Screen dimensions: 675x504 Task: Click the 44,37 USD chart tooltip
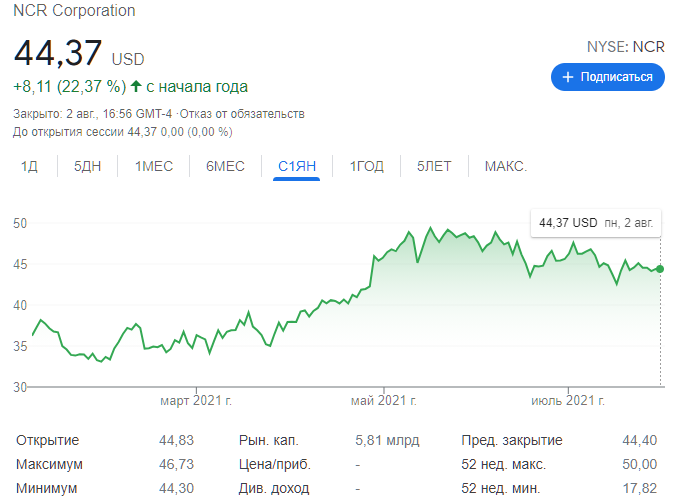pos(594,222)
